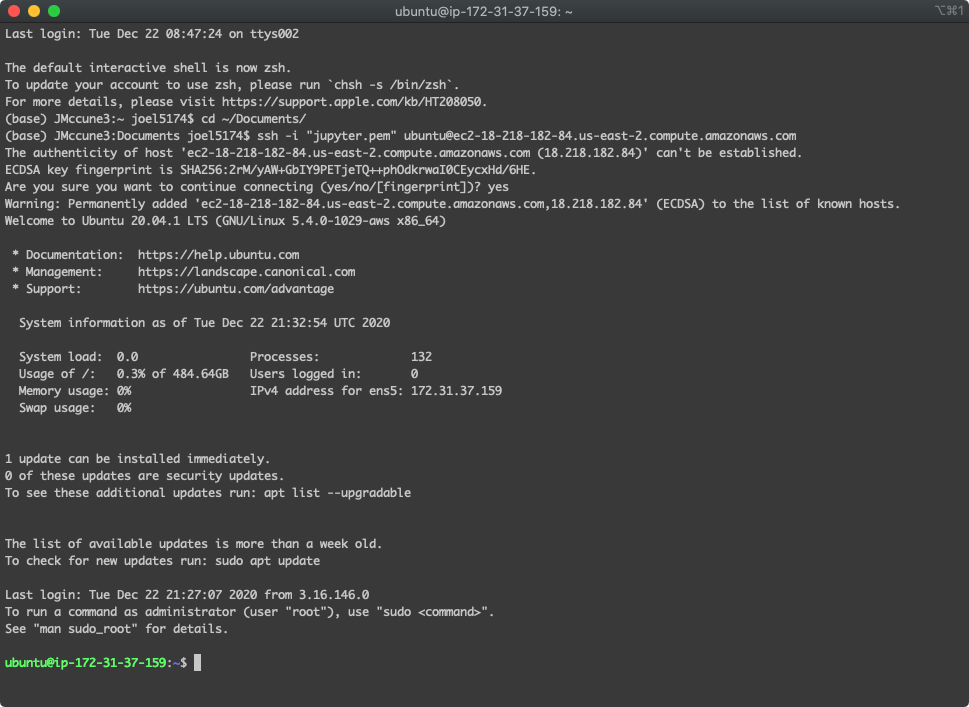Screen dimensions: 969x707
Task: Minimize the terminal using the yellow button
Action: [x=34, y=11]
